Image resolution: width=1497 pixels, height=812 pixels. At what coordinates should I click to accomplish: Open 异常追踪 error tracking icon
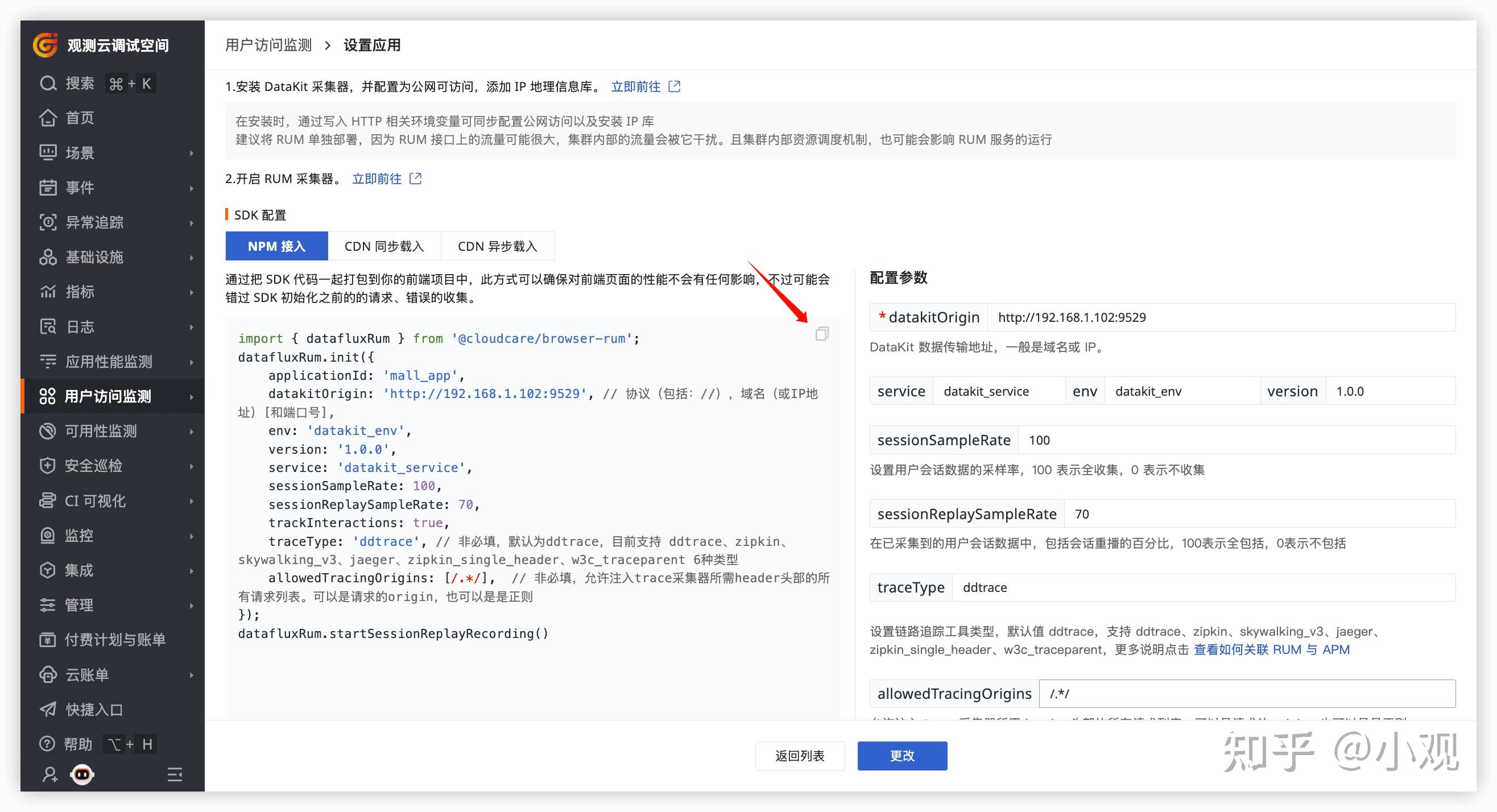coord(48,222)
